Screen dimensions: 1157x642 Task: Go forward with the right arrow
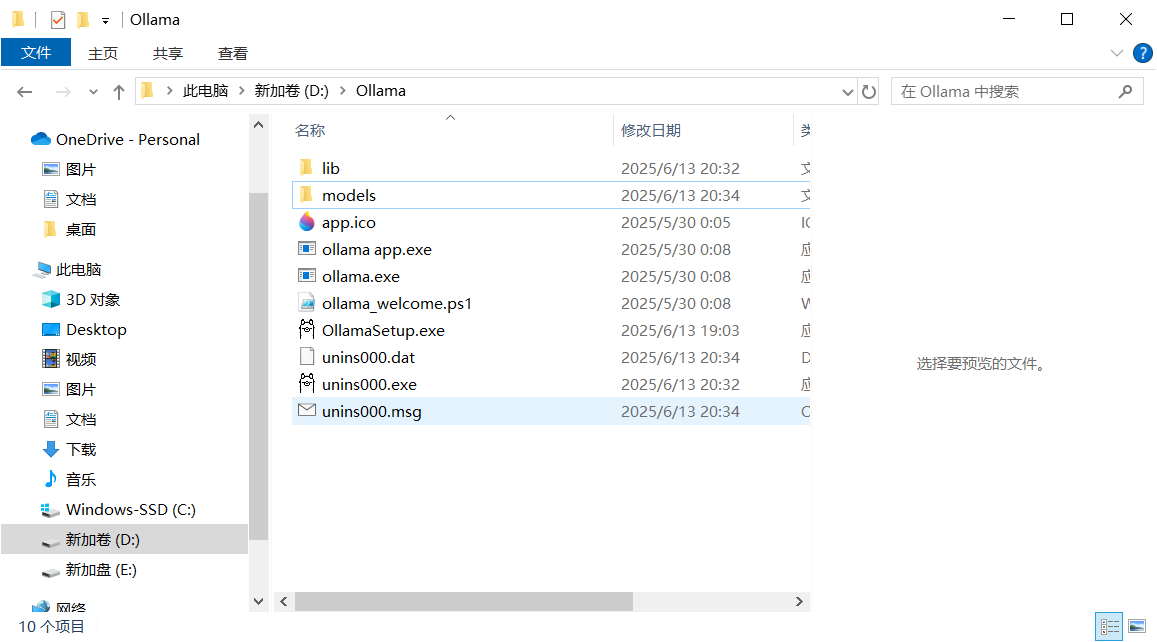pyautogui.click(x=63, y=92)
